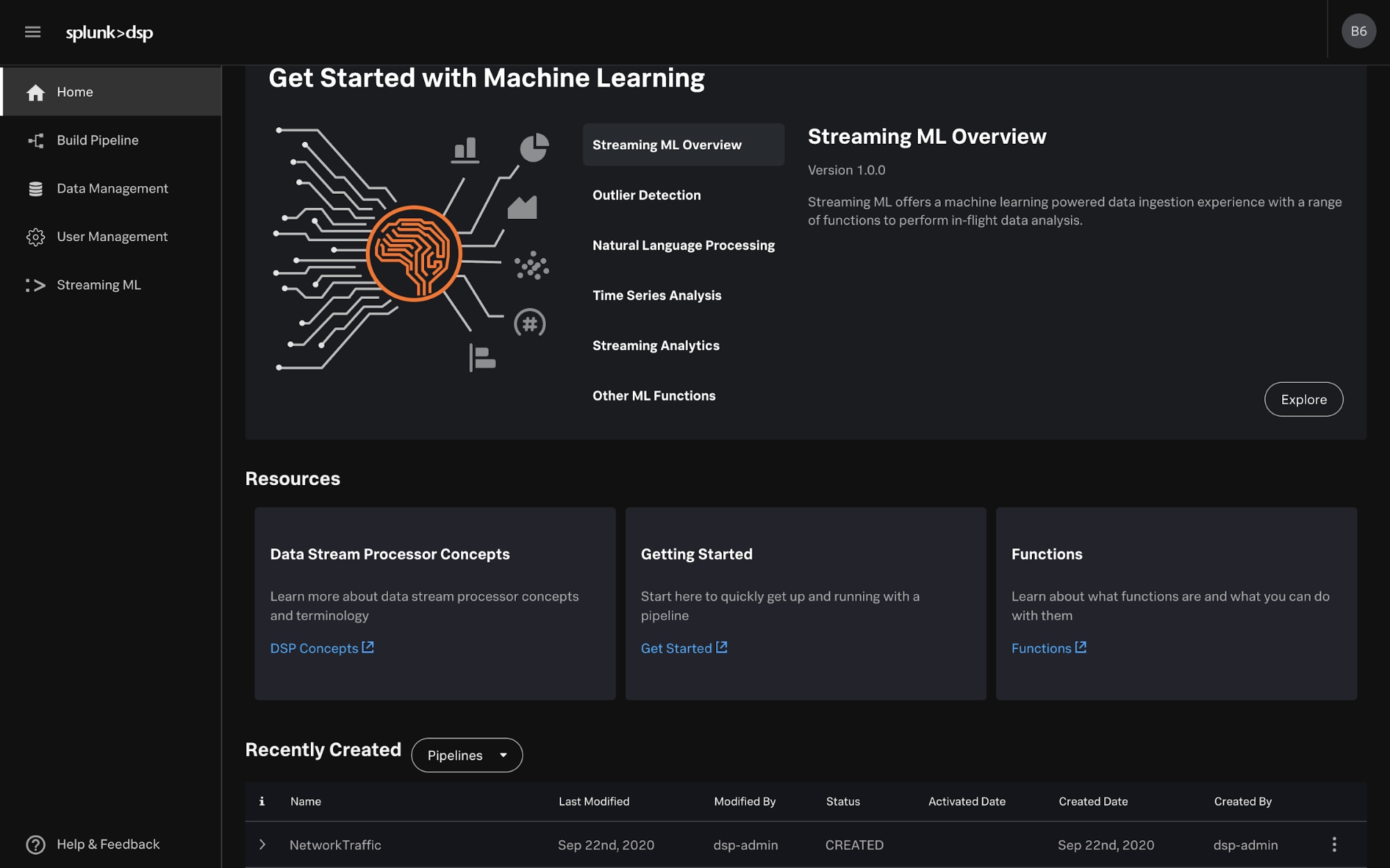Click the Version 1.0.0 text

point(846,170)
